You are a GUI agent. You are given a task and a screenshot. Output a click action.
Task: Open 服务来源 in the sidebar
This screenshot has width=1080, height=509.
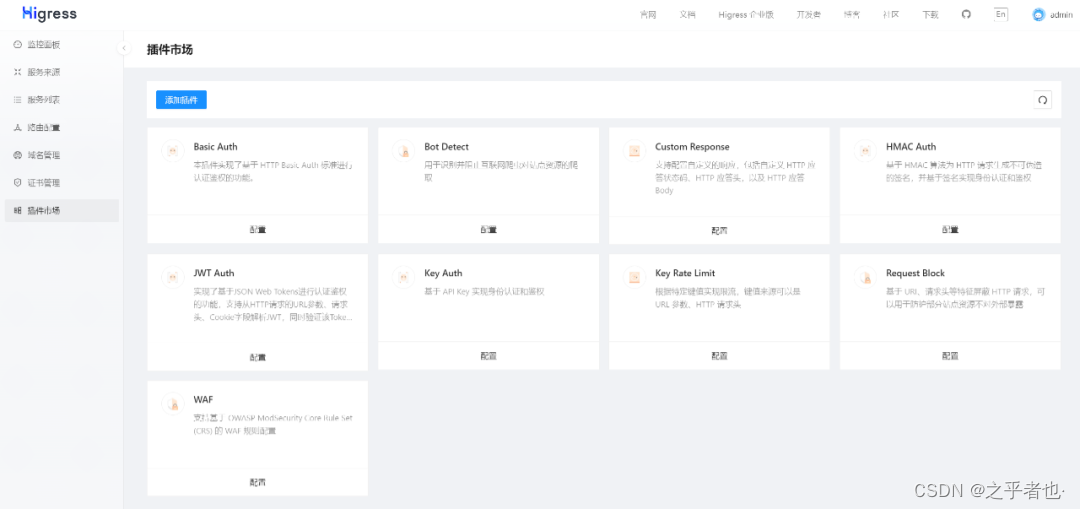pos(62,72)
